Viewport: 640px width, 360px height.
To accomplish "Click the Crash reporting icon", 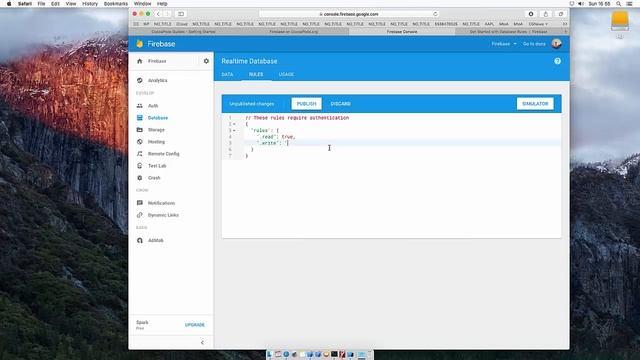I will tap(140, 178).
